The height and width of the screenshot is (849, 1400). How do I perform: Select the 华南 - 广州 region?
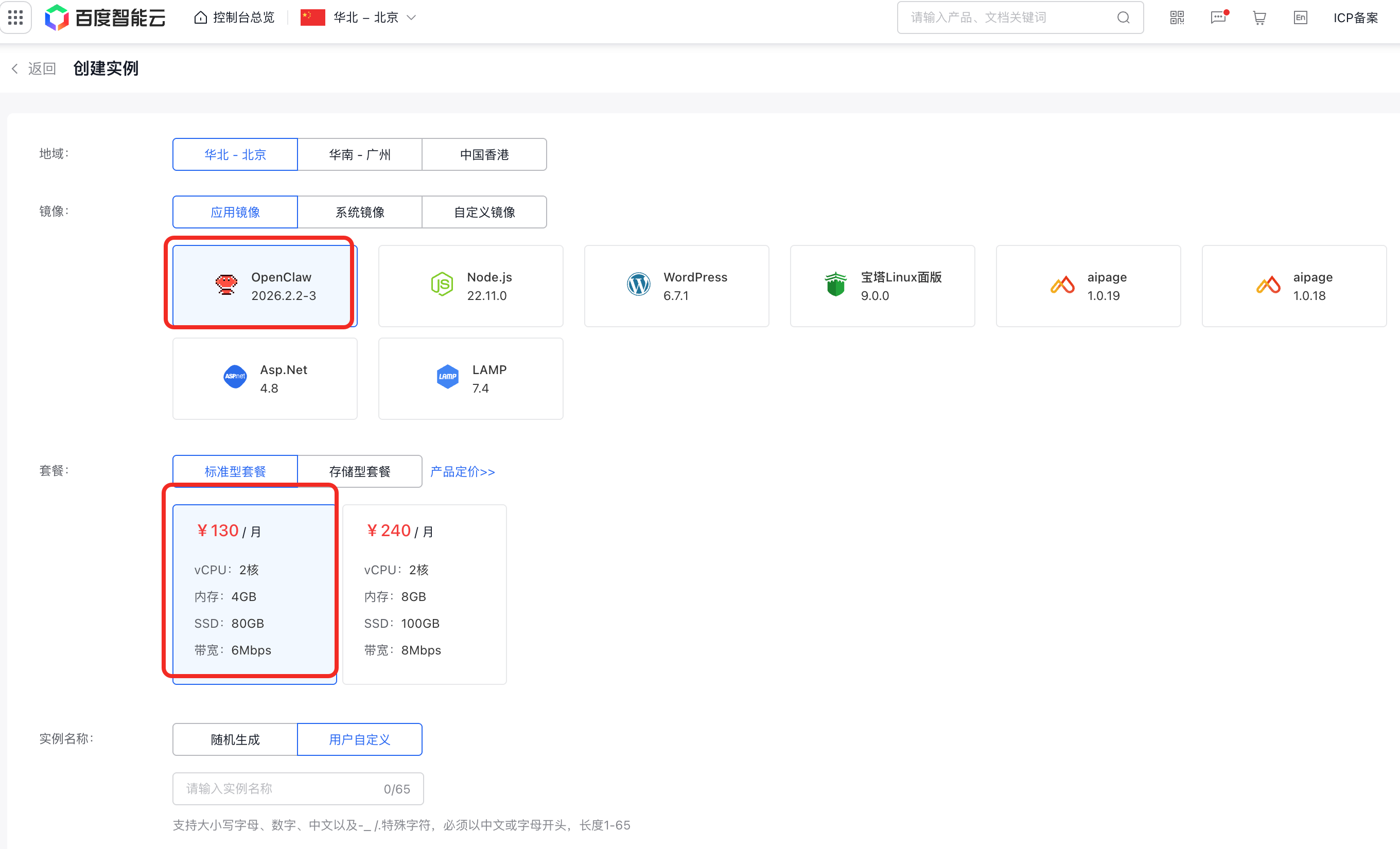coord(360,154)
